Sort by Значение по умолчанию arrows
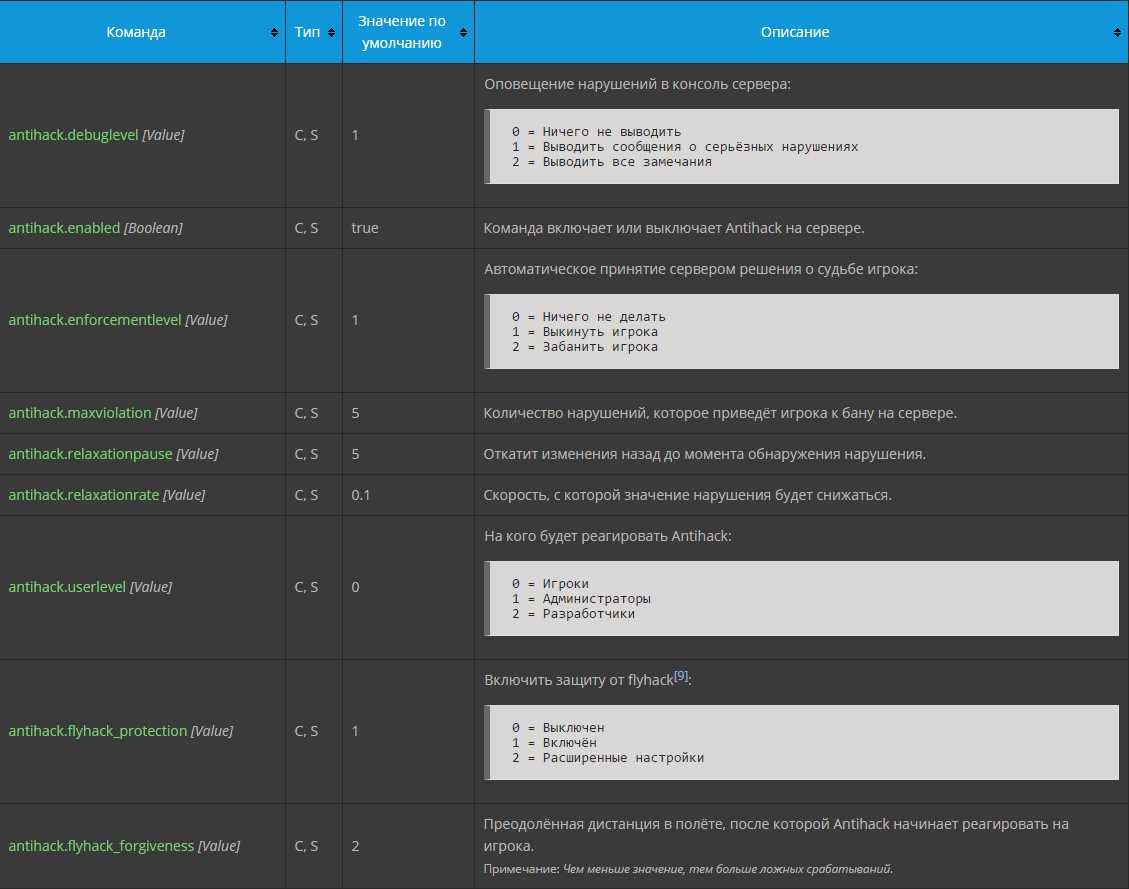The height and width of the screenshot is (889, 1129). point(463,32)
